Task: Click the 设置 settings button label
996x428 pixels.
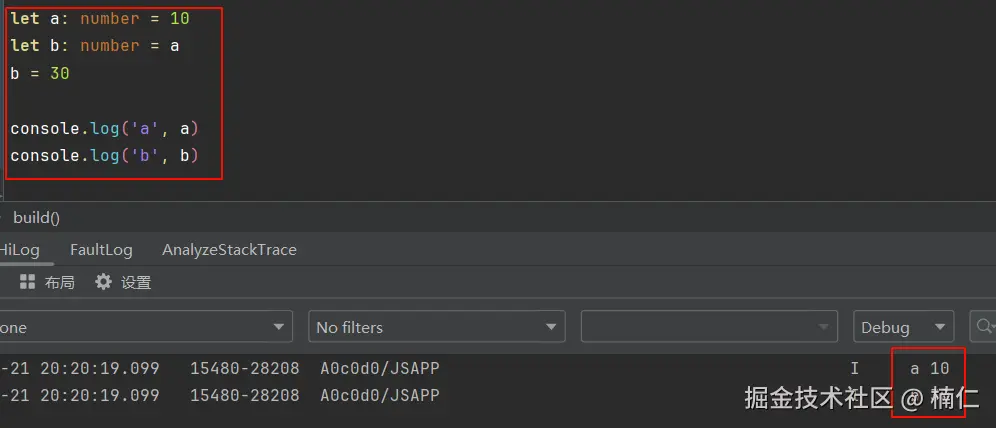Action: pos(136,283)
